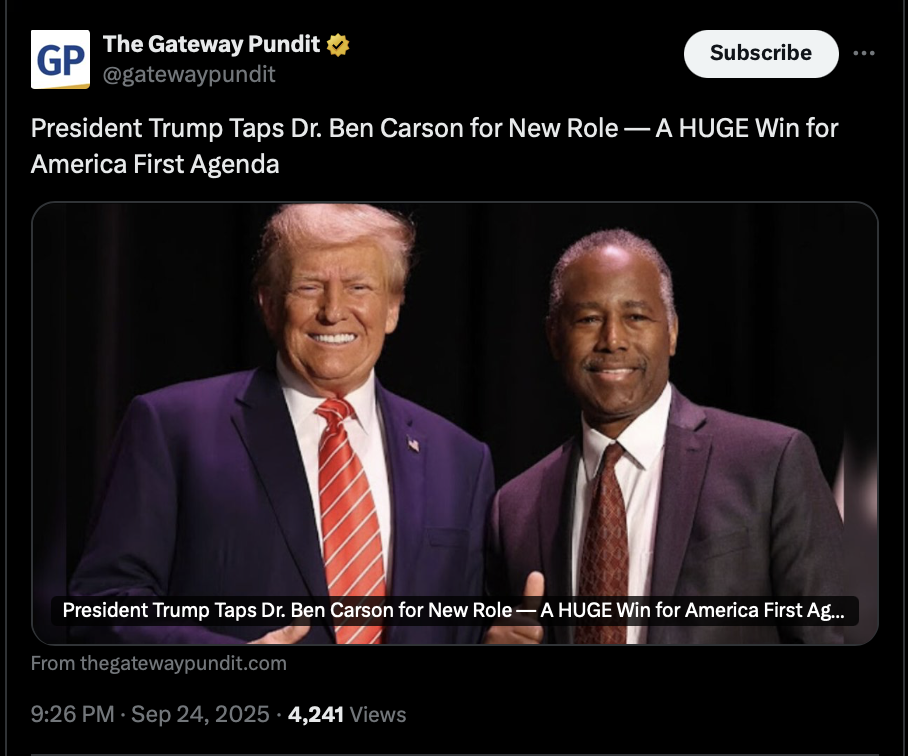Image resolution: width=908 pixels, height=756 pixels.
Task: Click the flag lapel pin in photo
Action: (x=413, y=444)
